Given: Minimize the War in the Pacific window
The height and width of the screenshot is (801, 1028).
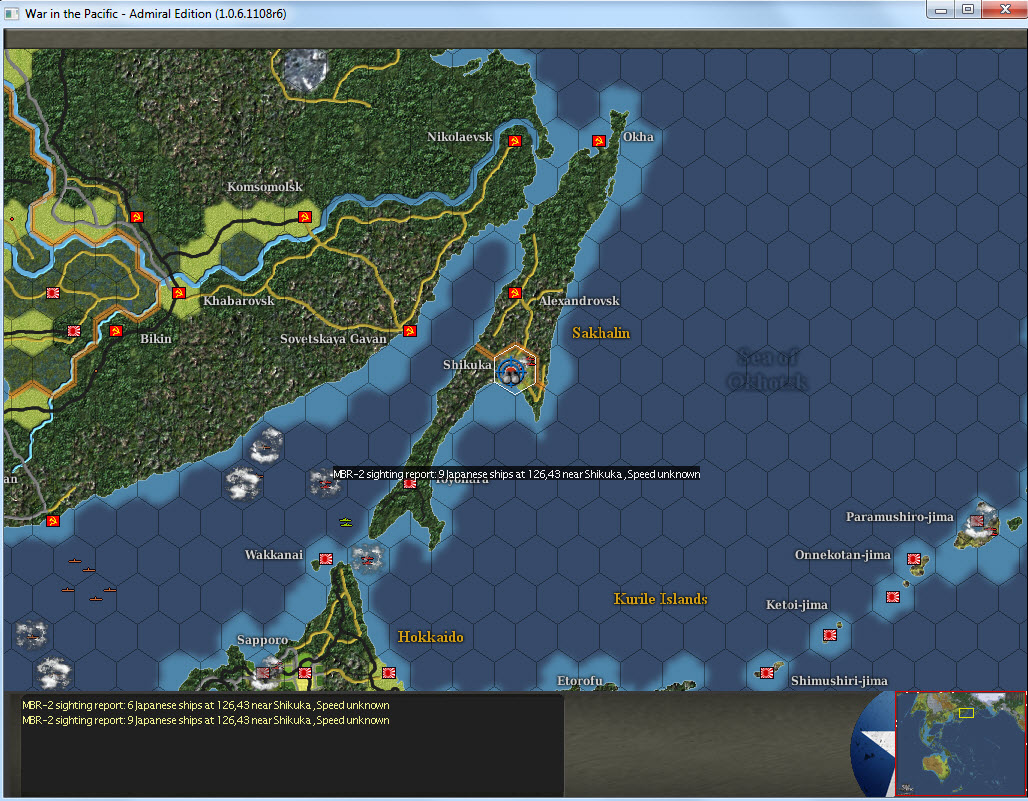Looking at the screenshot, I should 941,10.
